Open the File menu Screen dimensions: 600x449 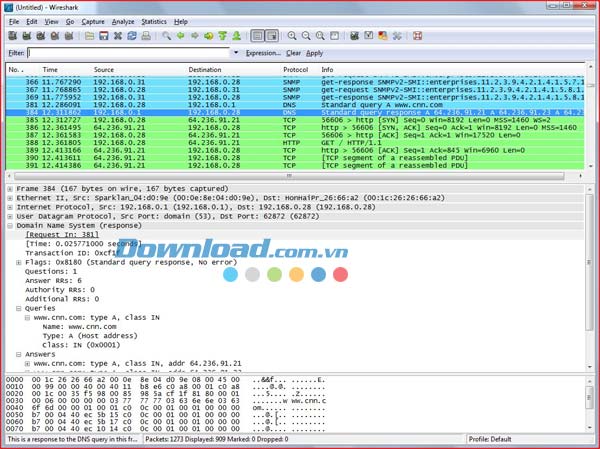coord(14,22)
